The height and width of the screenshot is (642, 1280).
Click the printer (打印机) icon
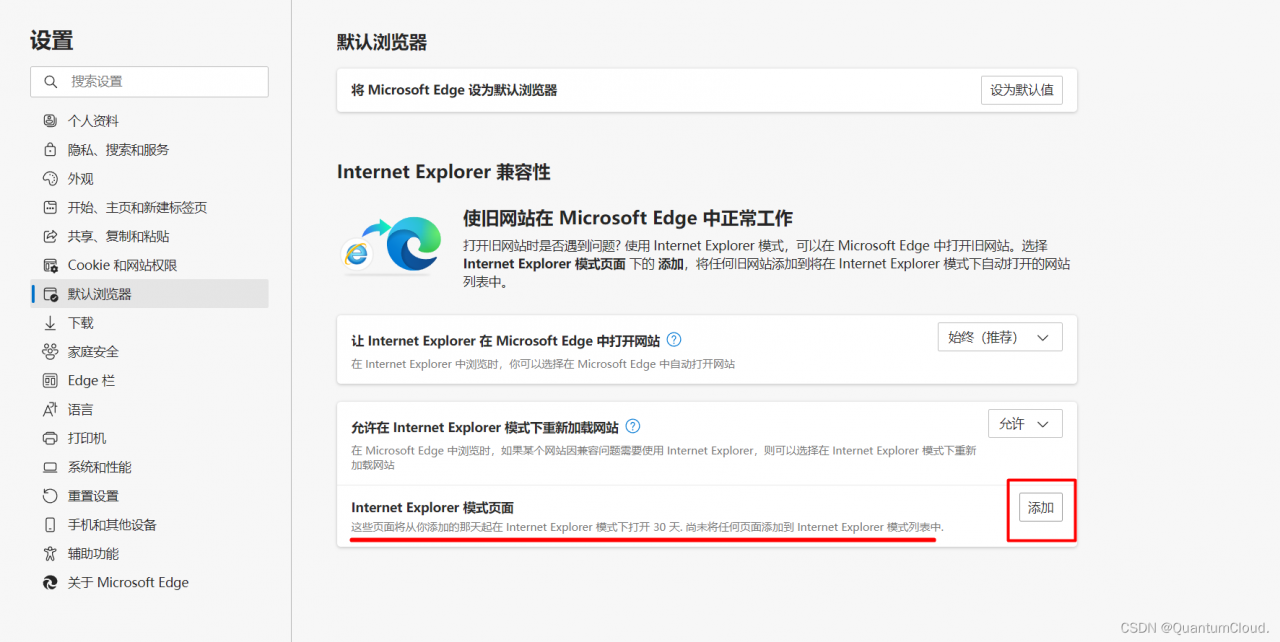[50, 439]
